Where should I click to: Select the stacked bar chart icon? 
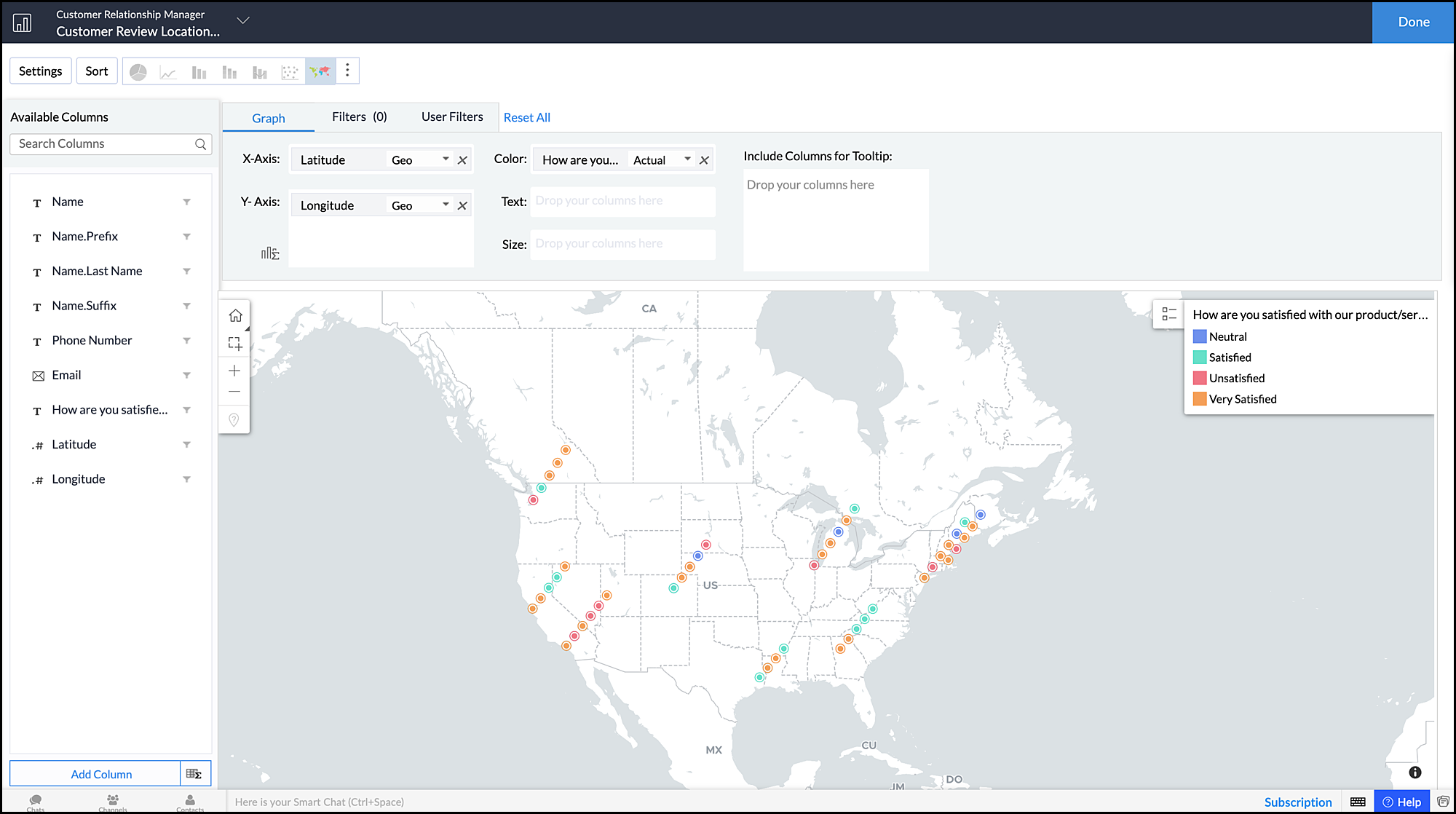pyautogui.click(x=229, y=71)
